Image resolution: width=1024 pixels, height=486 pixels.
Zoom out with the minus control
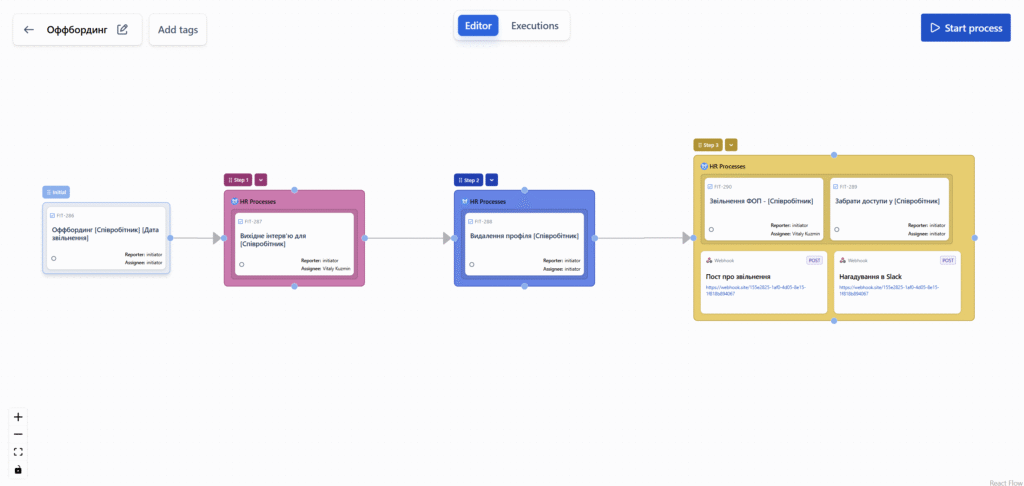(x=18, y=434)
